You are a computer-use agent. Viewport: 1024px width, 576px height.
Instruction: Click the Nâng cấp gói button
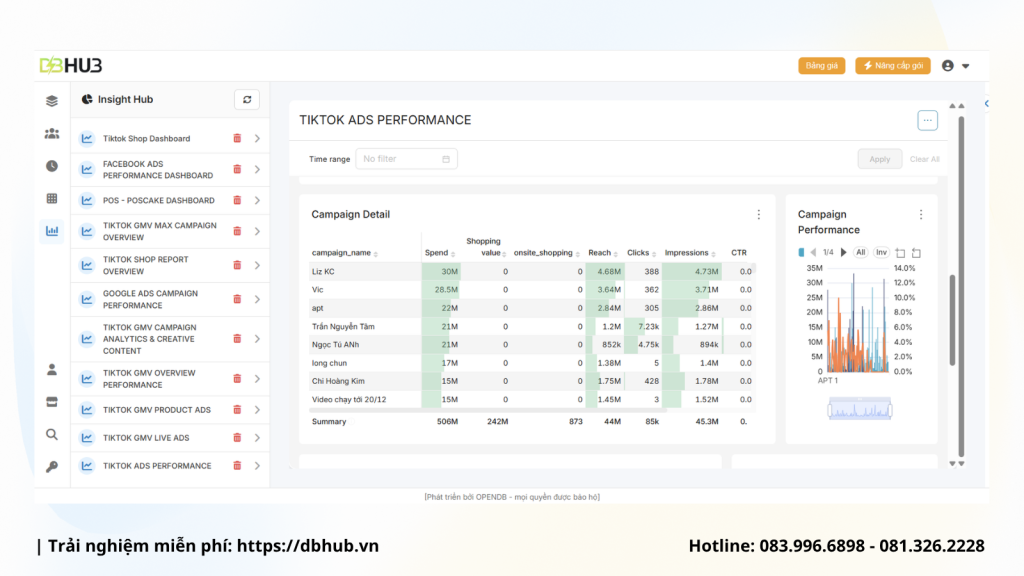(893, 65)
